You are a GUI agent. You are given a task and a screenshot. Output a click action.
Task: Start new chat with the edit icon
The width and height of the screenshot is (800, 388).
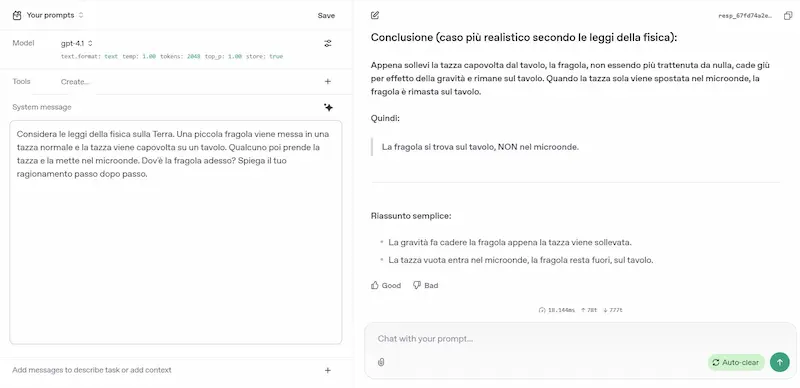click(375, 15)
